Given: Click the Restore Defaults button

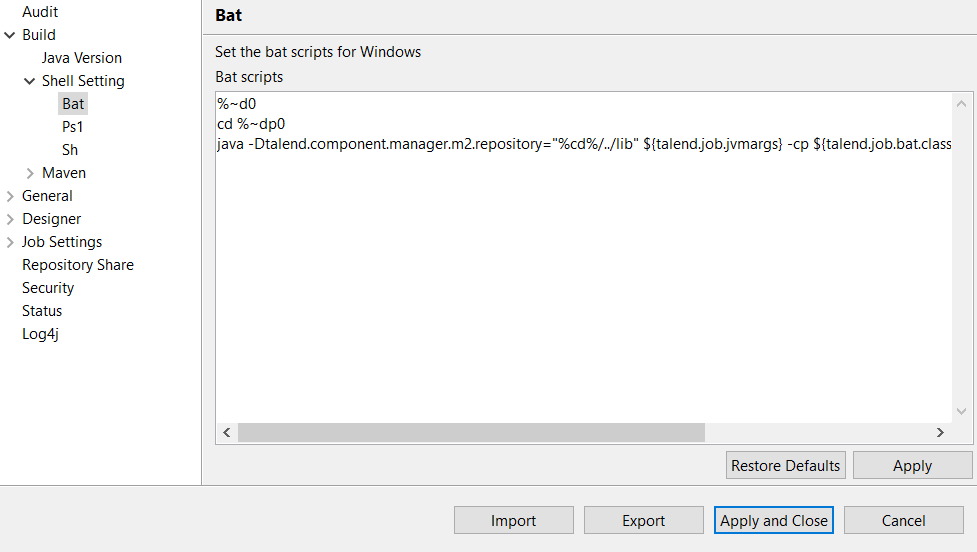Looking at the screenshot, I should [785, 465].
